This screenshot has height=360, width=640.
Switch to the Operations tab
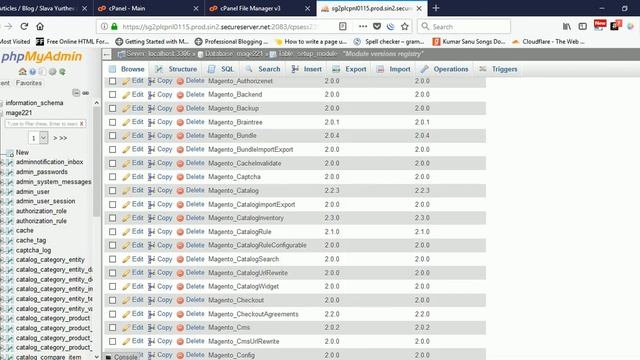pos(444,69)
